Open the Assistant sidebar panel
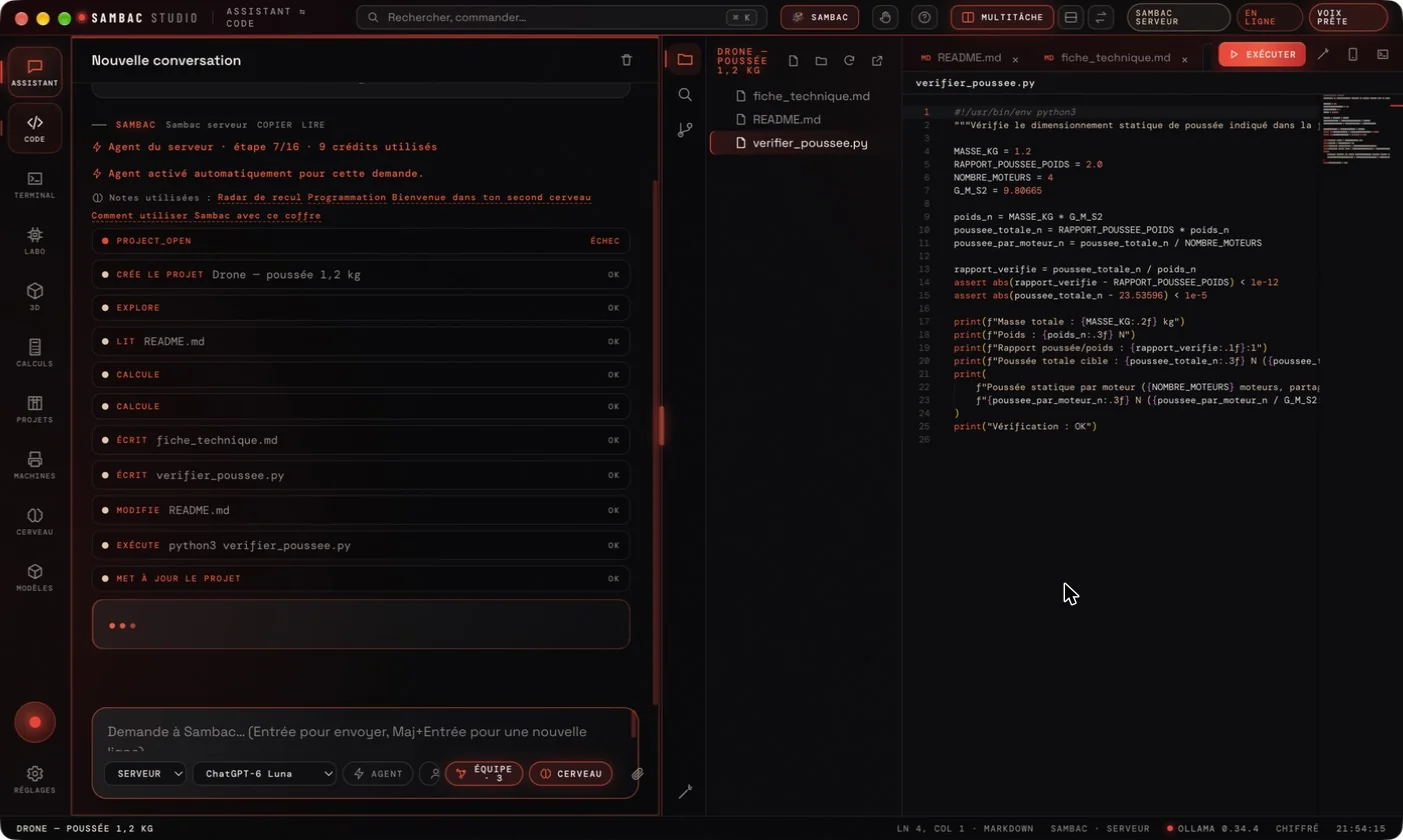 tap(35, 72)
